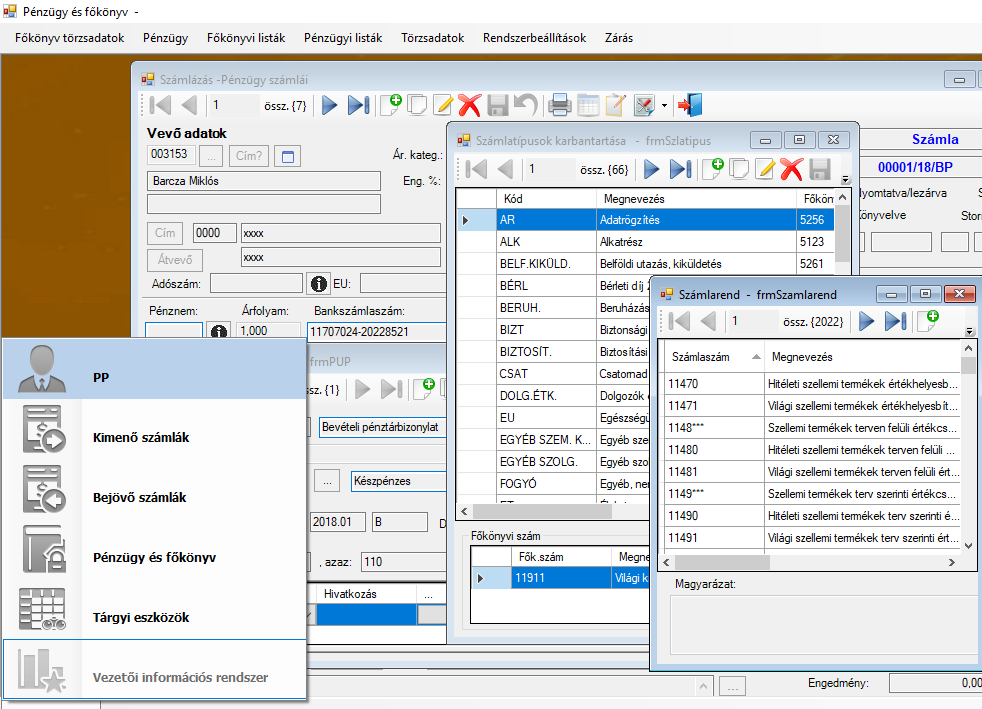Go to next record in Számlatípusok toolbar
The image size is (982, 709).
coord(651,169)
